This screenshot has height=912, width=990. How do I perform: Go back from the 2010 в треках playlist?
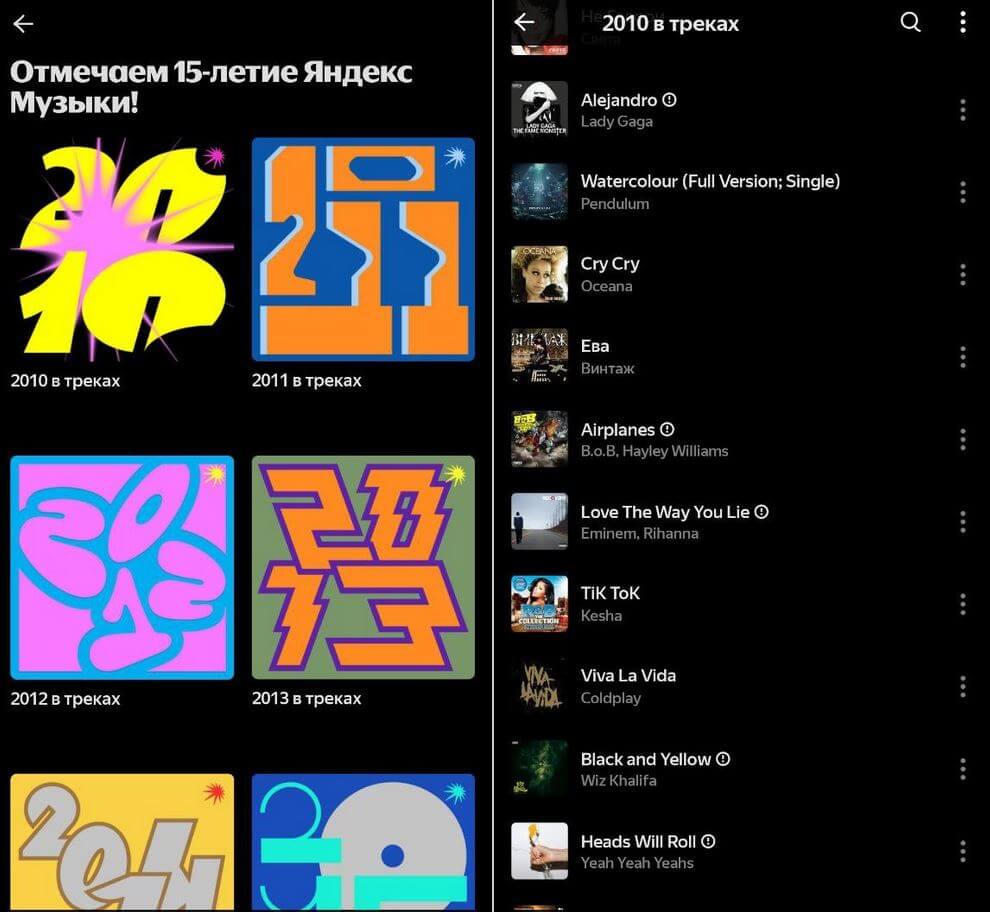[x=524, y=22]
